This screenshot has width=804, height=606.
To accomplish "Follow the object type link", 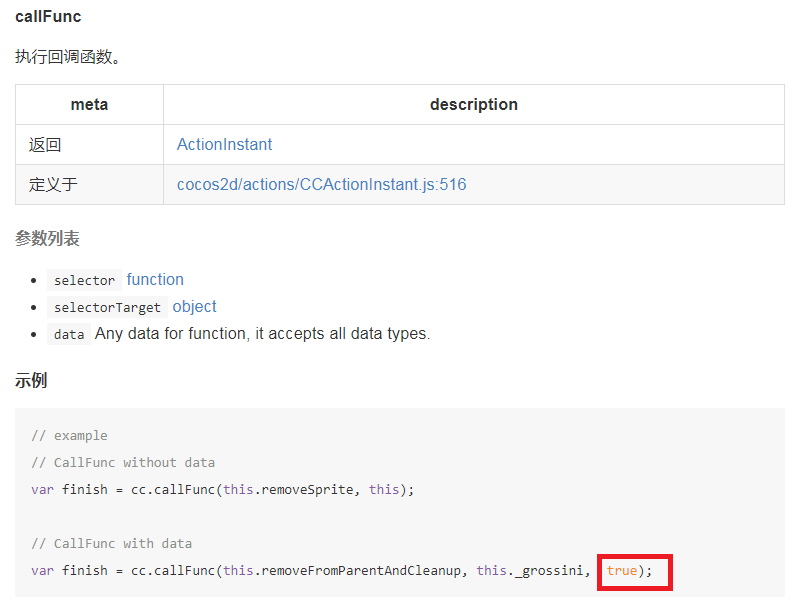I will 194,307.
